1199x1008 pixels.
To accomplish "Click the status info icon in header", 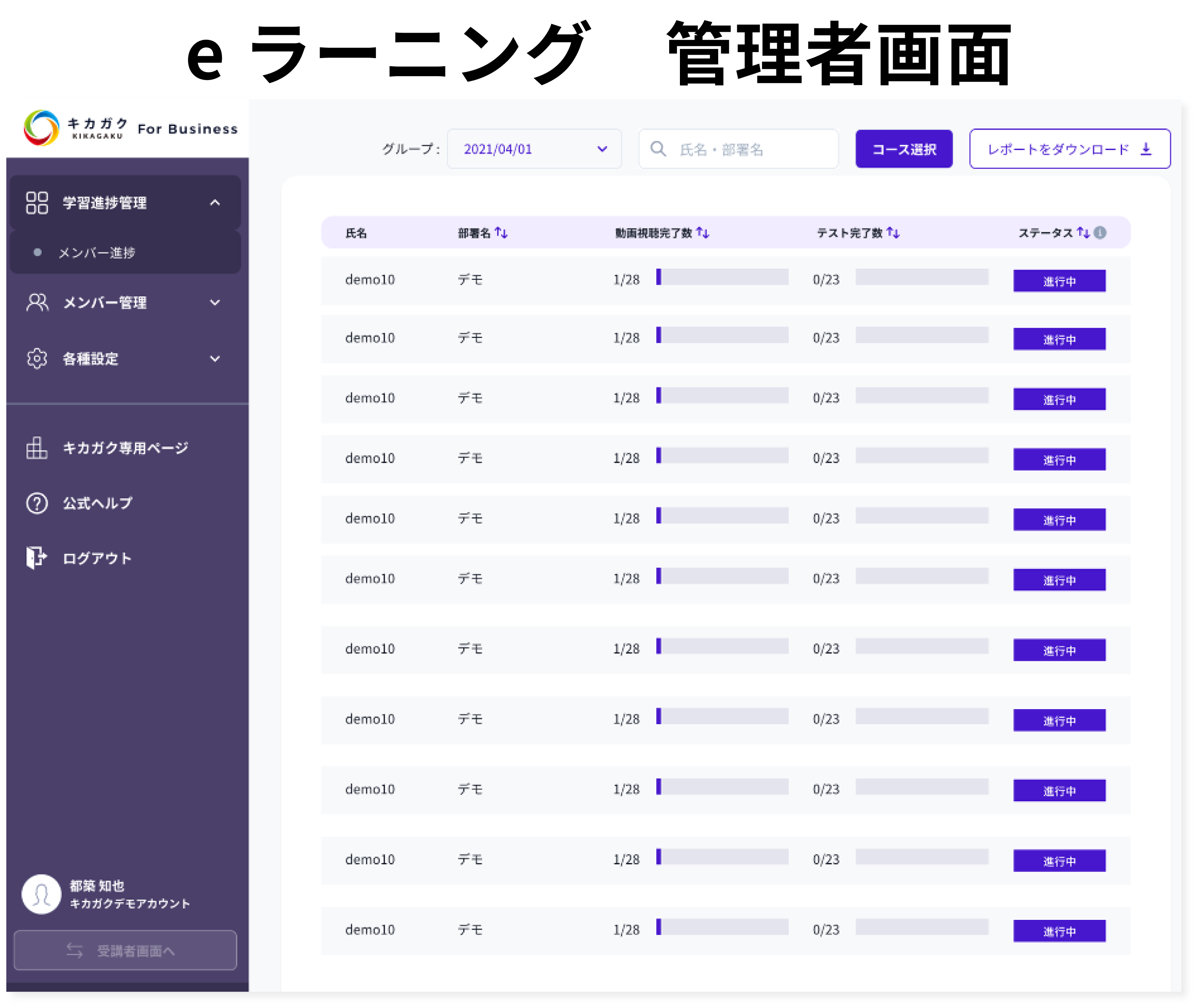I will click(1100, 233).
